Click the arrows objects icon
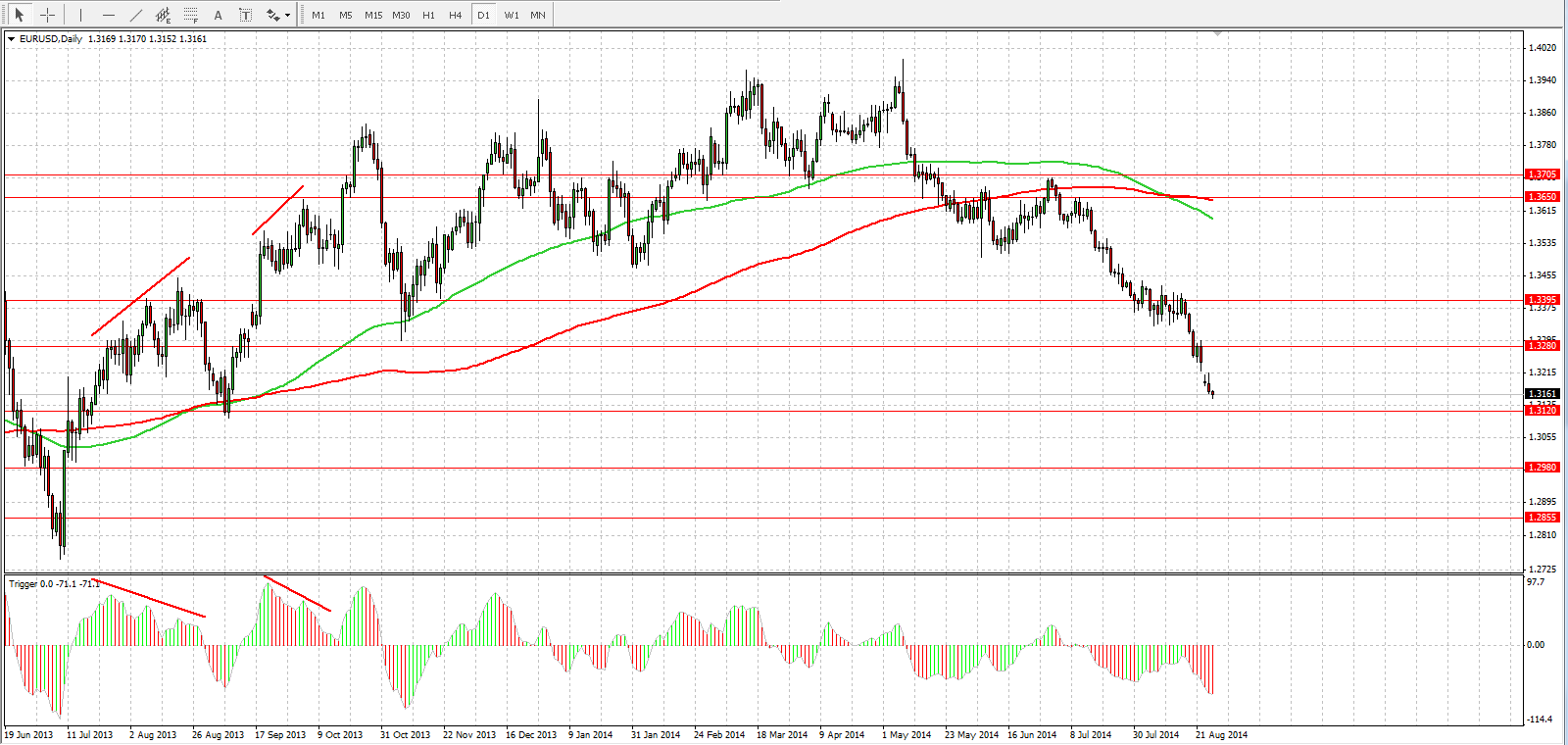 click(272, 15)
